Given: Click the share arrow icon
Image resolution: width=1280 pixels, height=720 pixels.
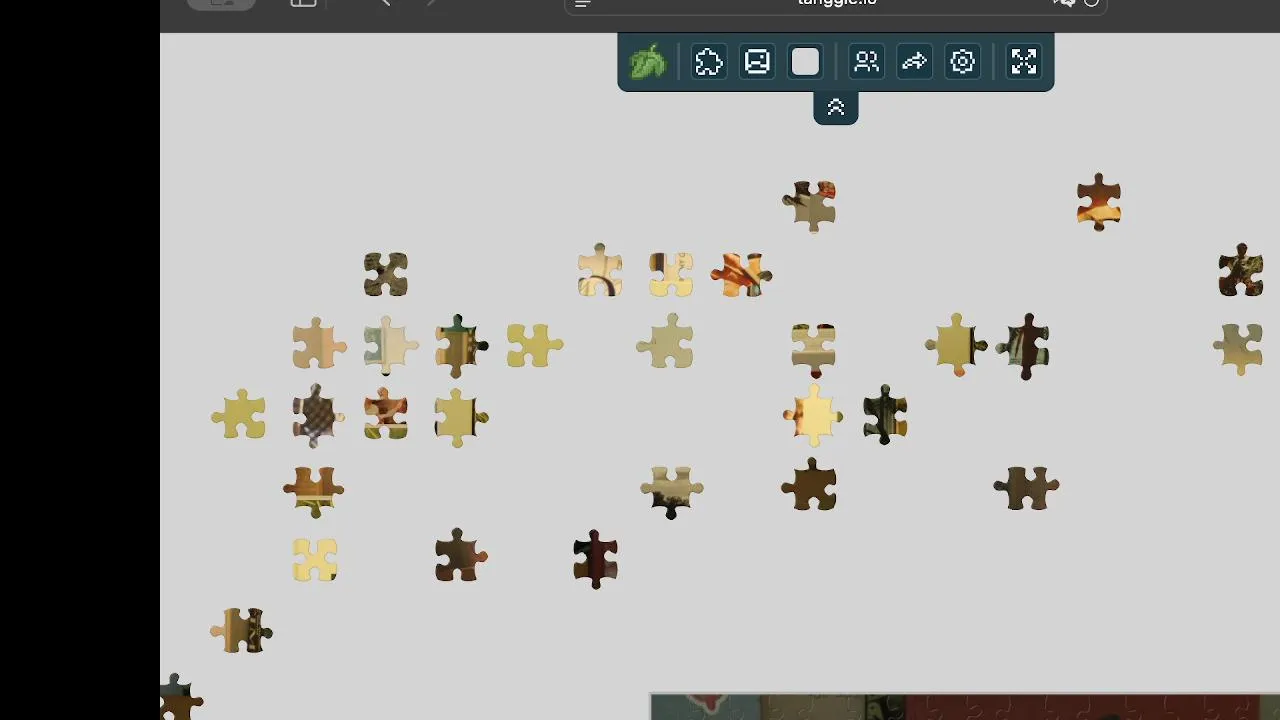Looking at the screenshot, I should pyautogui.click(x=914, y=62).
